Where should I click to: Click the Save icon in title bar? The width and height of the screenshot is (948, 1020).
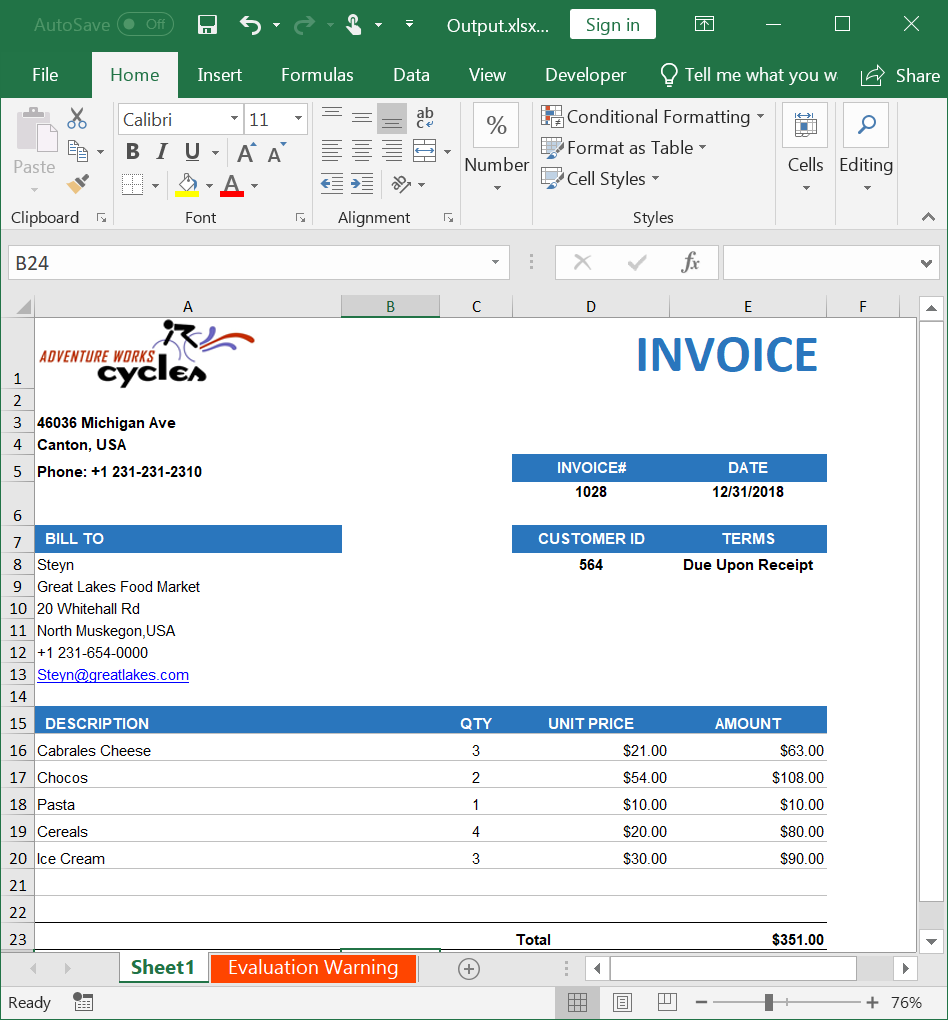(x=207, y=25)
